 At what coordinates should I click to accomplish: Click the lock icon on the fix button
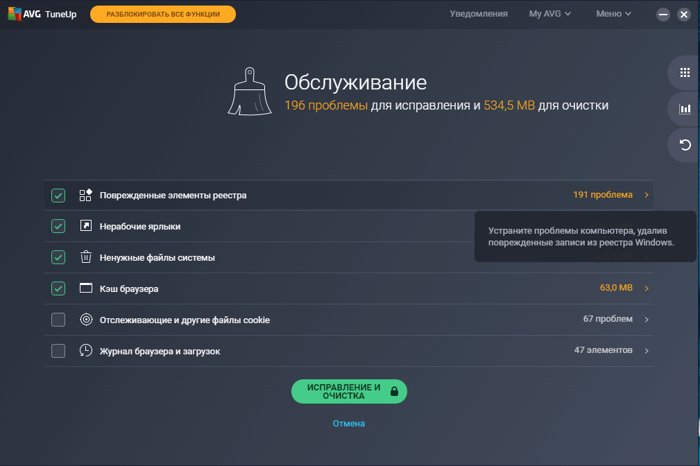coord(394,391)
